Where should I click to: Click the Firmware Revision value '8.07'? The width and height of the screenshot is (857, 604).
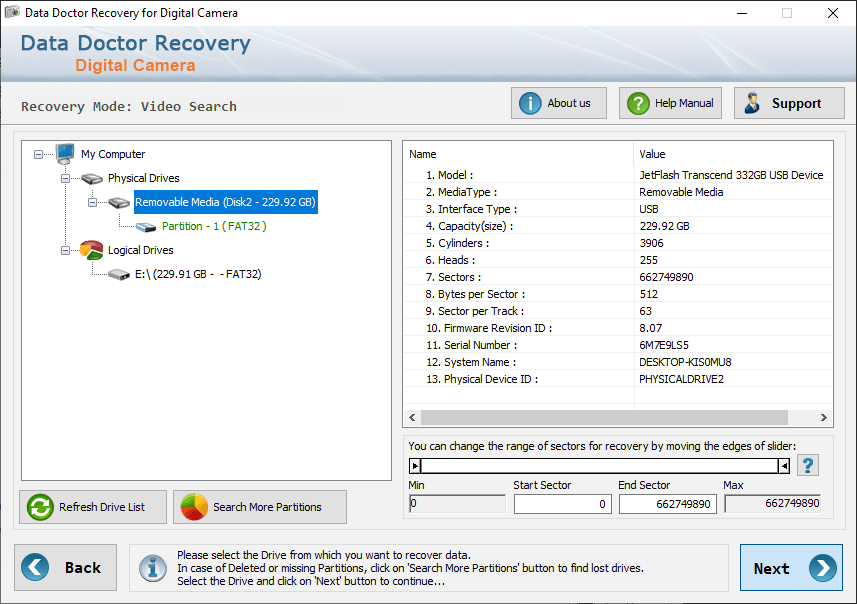point(650,328)
